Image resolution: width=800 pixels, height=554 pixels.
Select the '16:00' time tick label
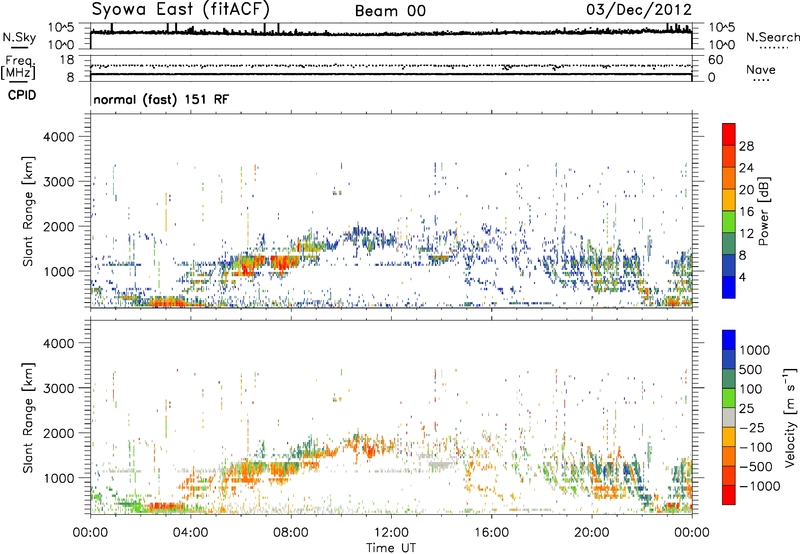(x=491, y=533)
